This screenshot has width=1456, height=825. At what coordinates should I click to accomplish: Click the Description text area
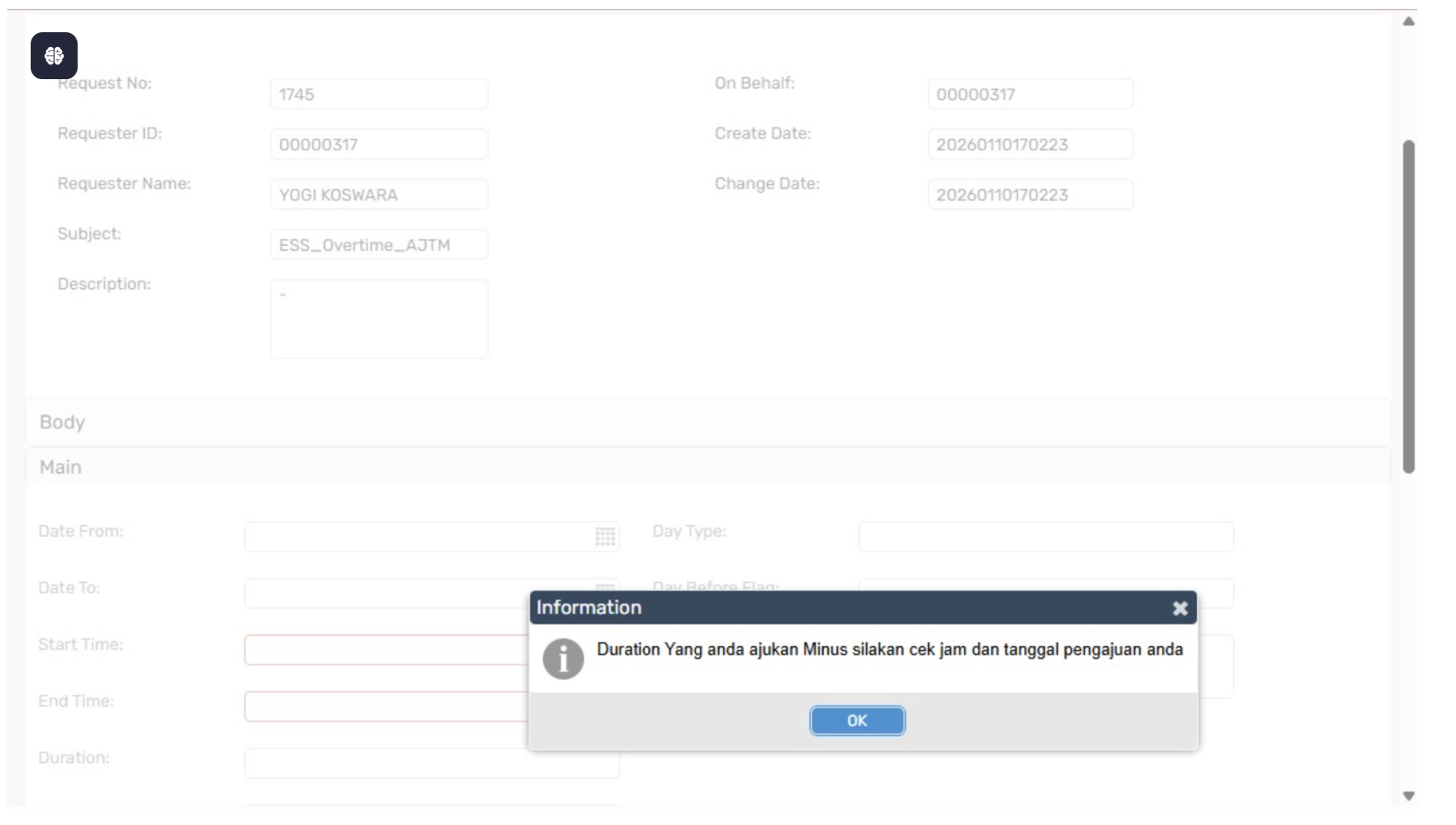pyautogui.click(x=378, y=319)
